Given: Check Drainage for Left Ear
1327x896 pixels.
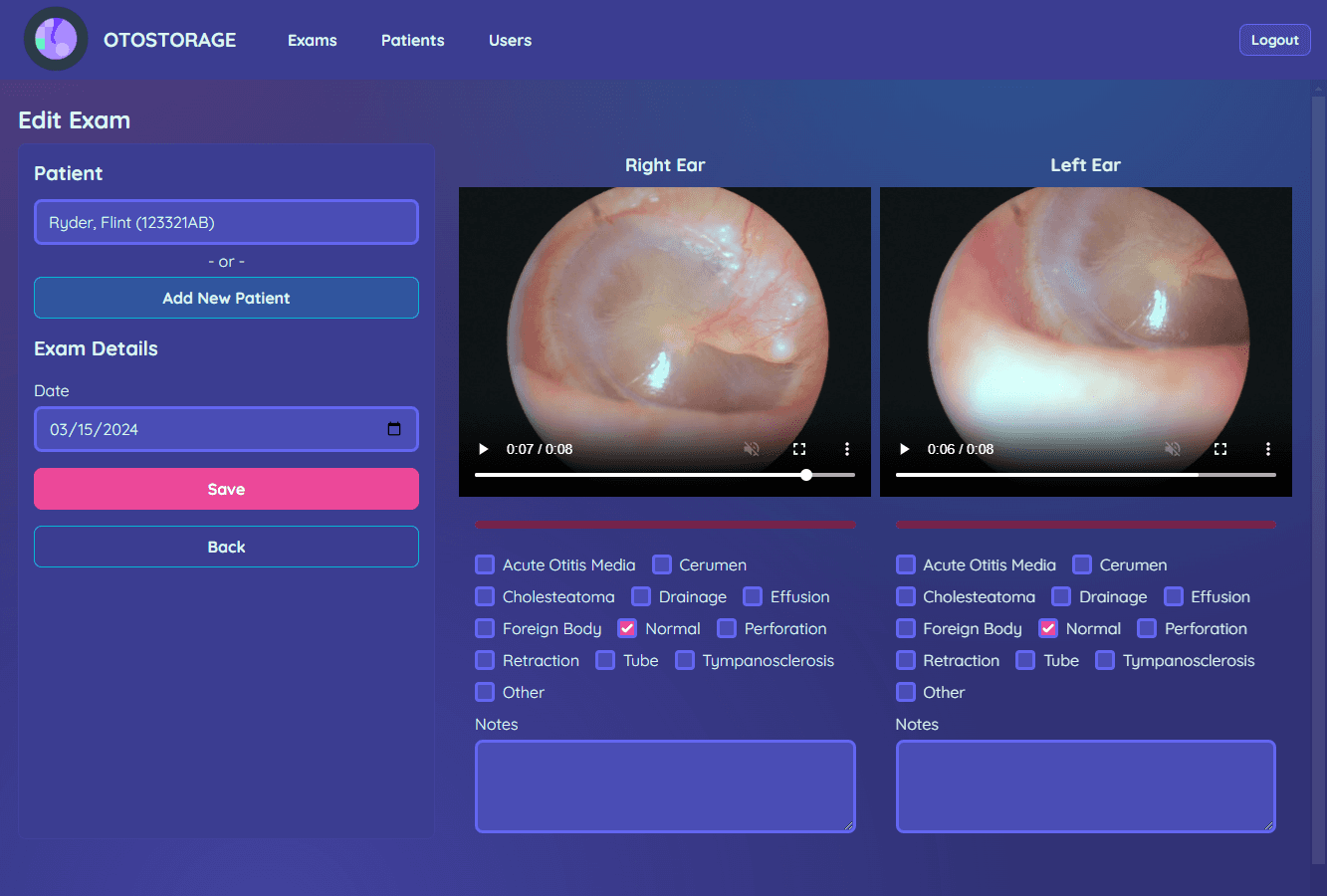Looking at the screenshot, I should tap(1061, 596).
